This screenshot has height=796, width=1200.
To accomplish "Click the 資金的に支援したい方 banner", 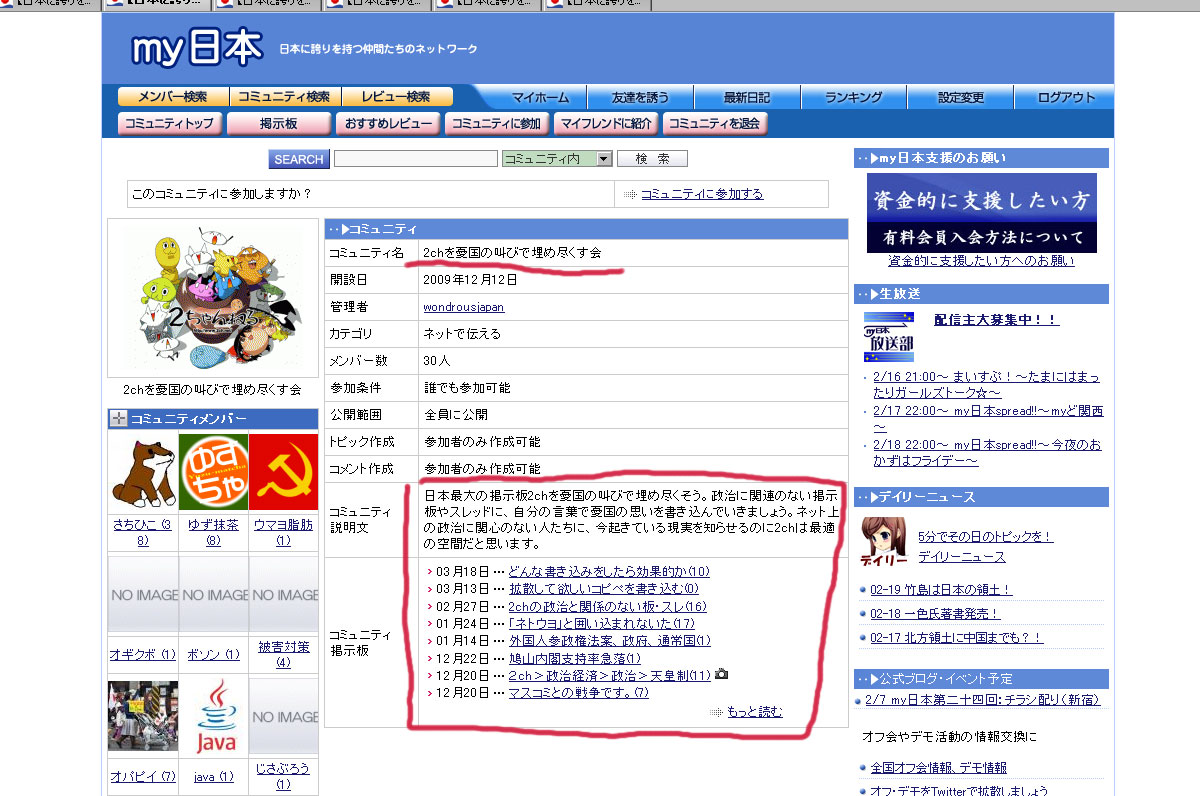I will [981, 213].
